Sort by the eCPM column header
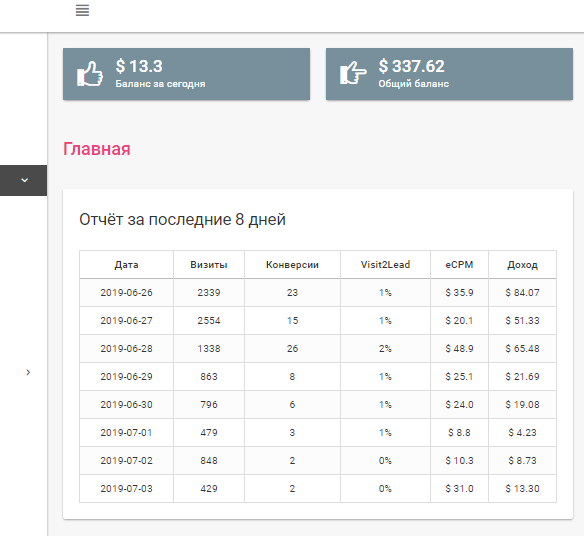584x536 pixels. point(459,265)
